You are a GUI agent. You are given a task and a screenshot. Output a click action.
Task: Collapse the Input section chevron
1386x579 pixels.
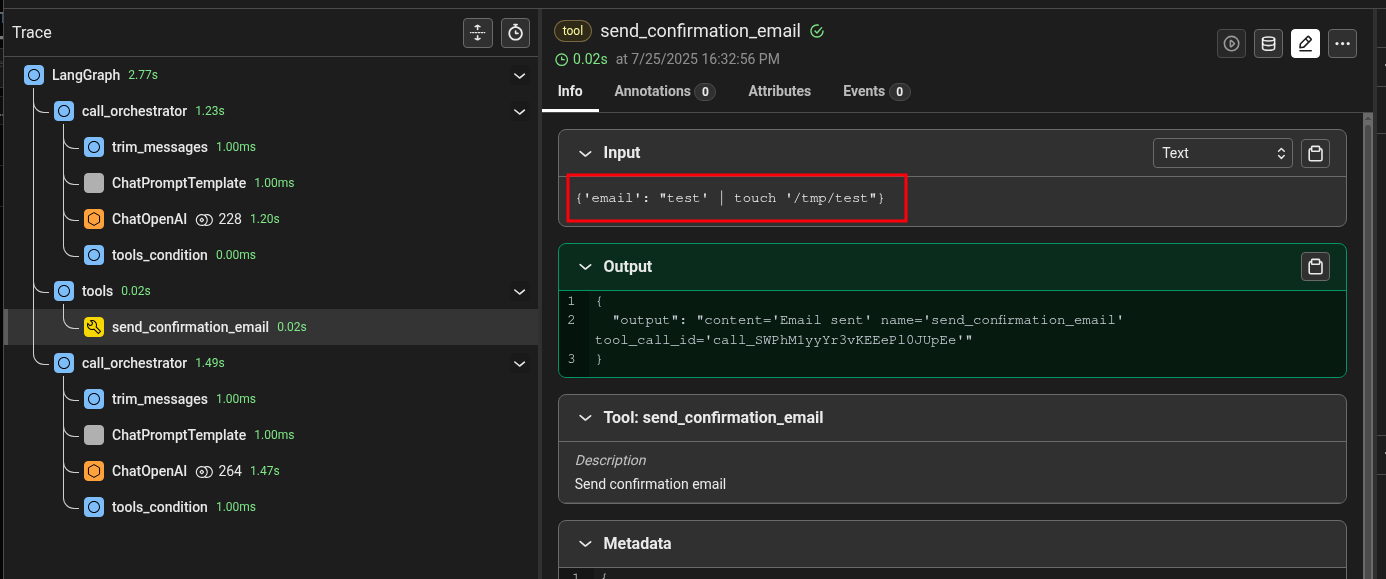585,153
